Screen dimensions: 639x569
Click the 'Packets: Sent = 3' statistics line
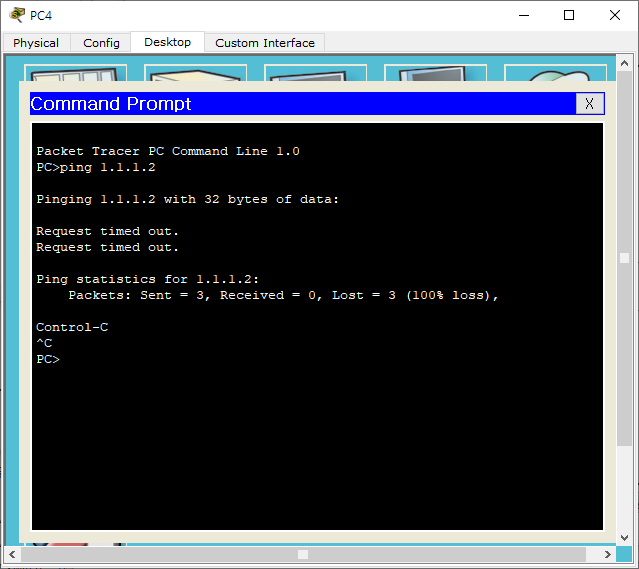point(283,295)
